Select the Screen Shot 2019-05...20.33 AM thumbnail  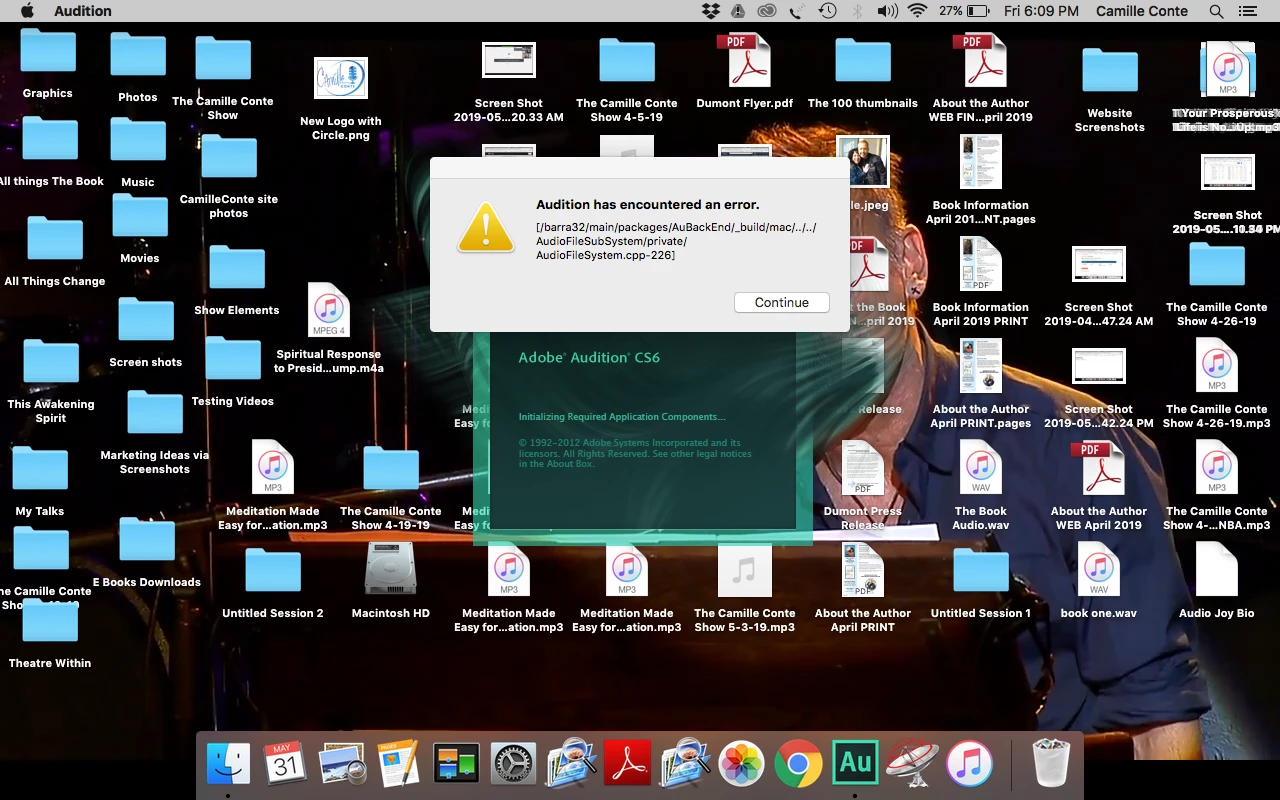pos(509,61)
